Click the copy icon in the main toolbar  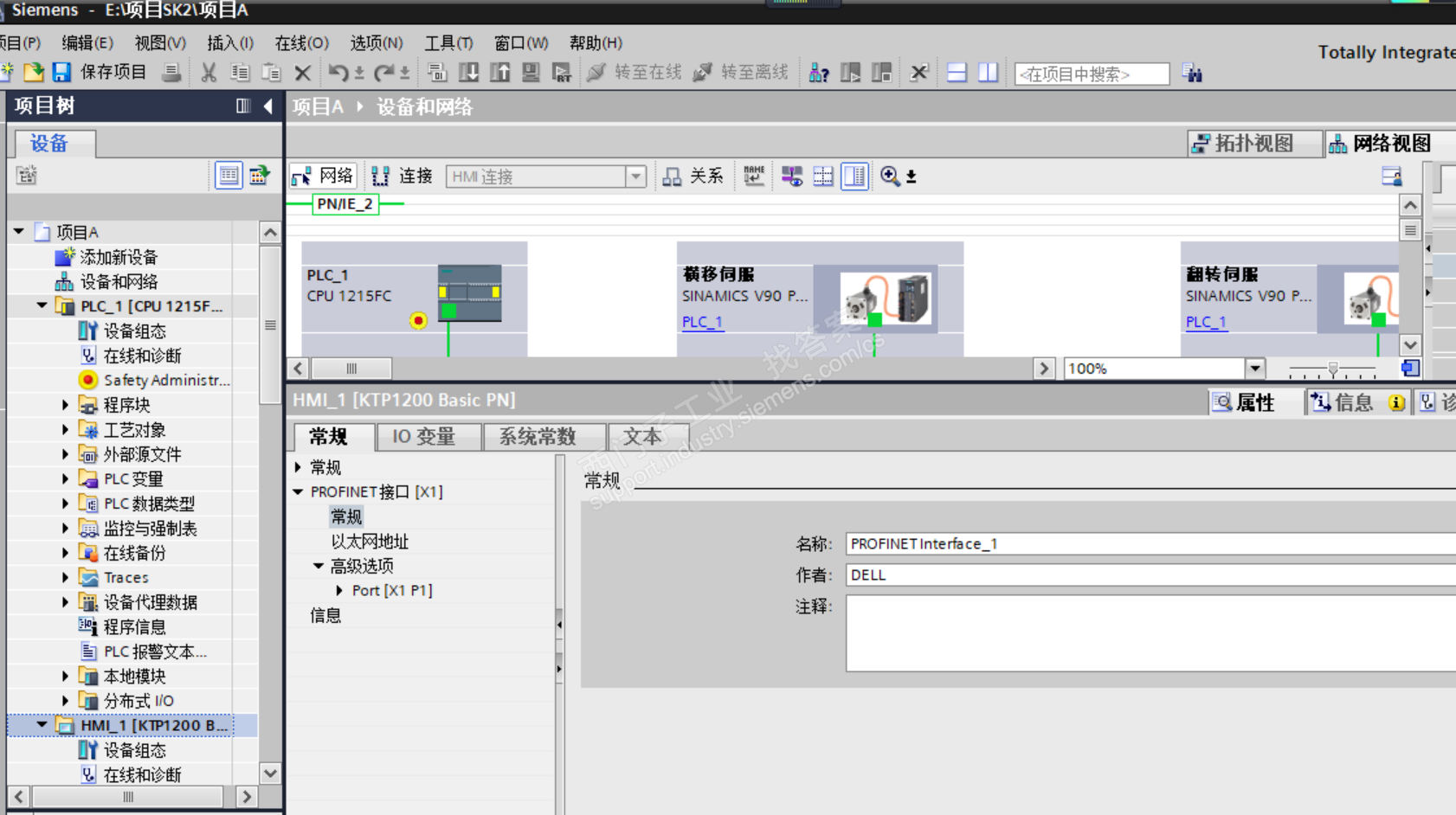click(240, 73)
